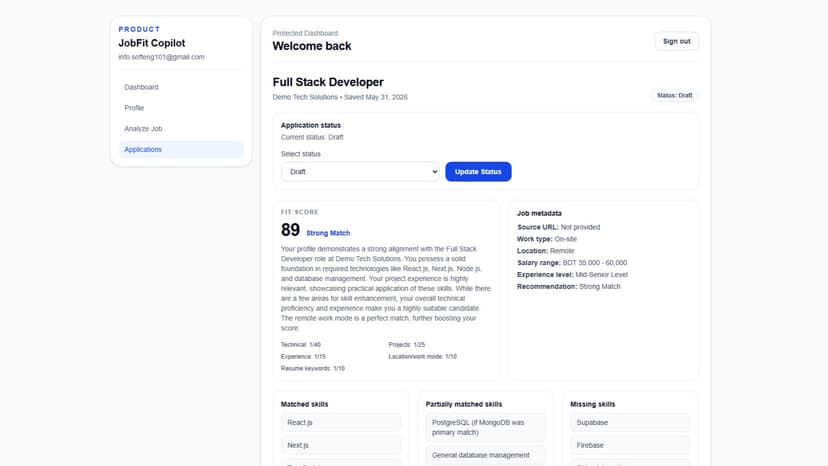The image size is (828, 466).
Task: Click the Firebase missing skill chip
Action: tap(630, 445)
